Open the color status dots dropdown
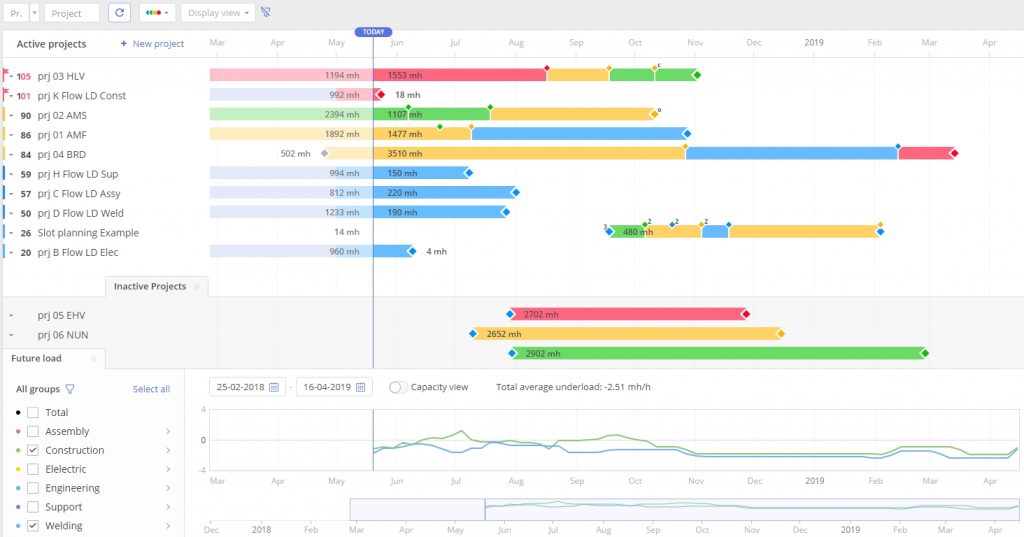Screen dimensions: 1024x537 tap(156, 13)
